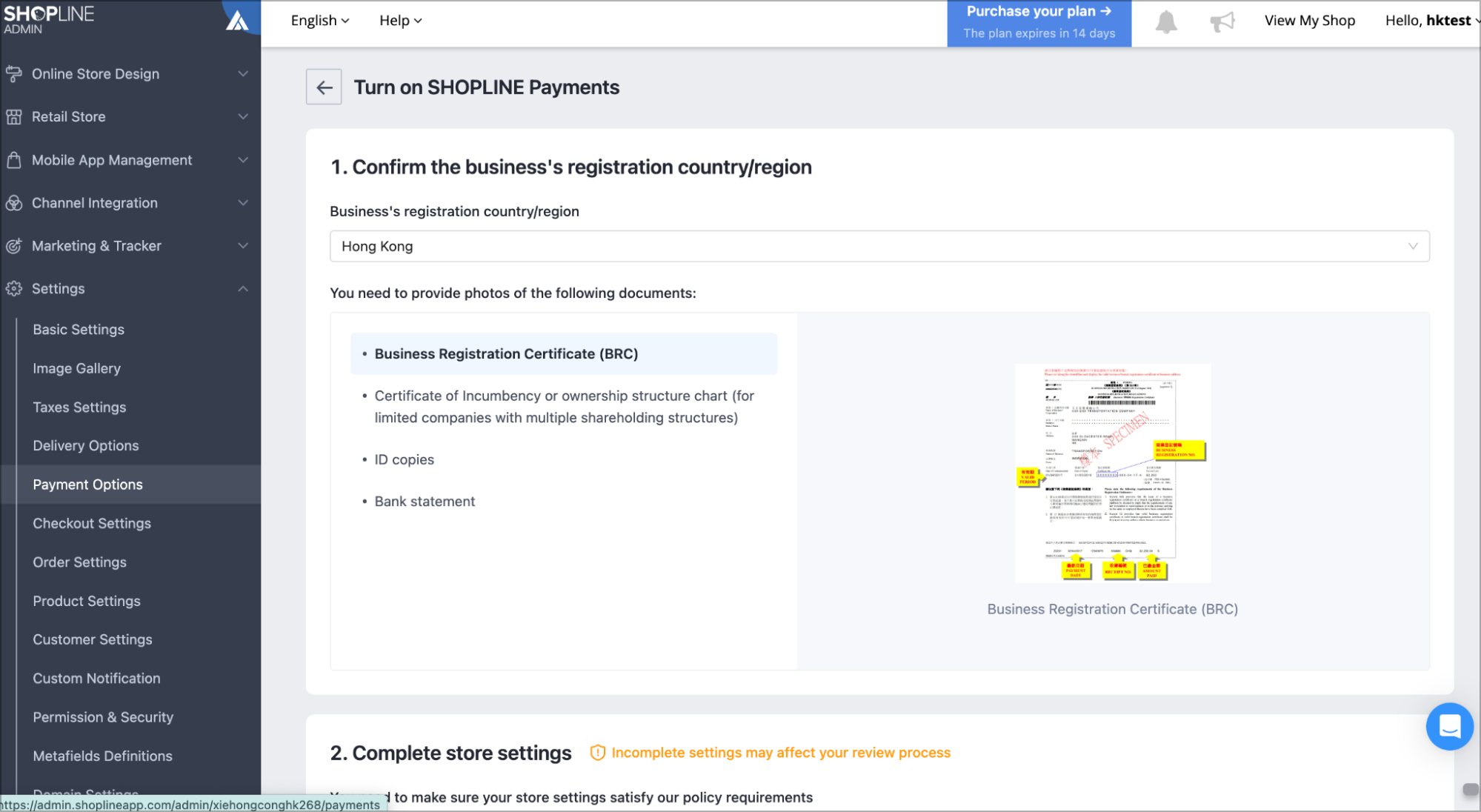This screenshot has height=812, width=1481.
Task: Collapse the Settings section chevron
Action: tap(243, 289)
